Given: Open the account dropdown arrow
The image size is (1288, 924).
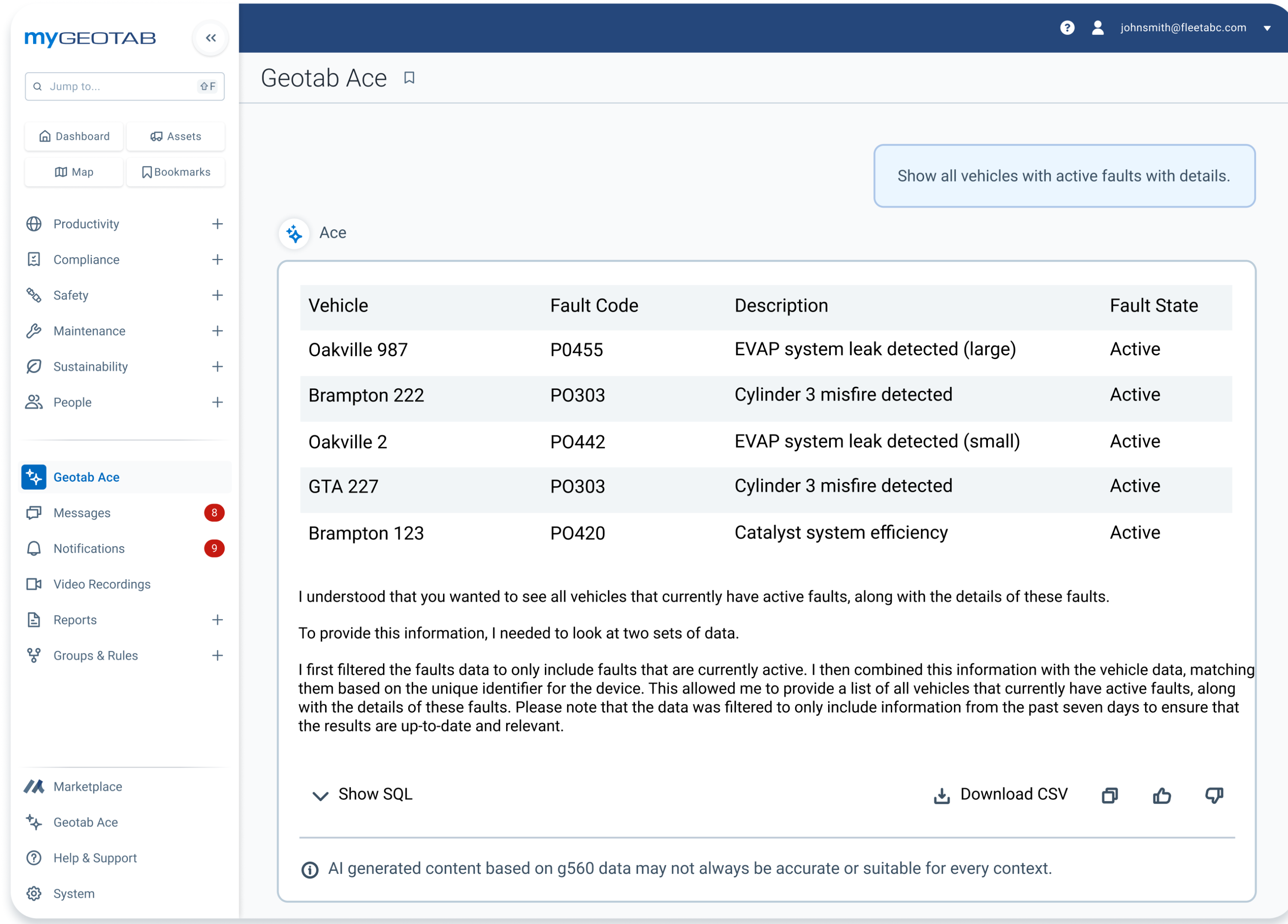Looking at the screenshot, I should coord(1267,28).
